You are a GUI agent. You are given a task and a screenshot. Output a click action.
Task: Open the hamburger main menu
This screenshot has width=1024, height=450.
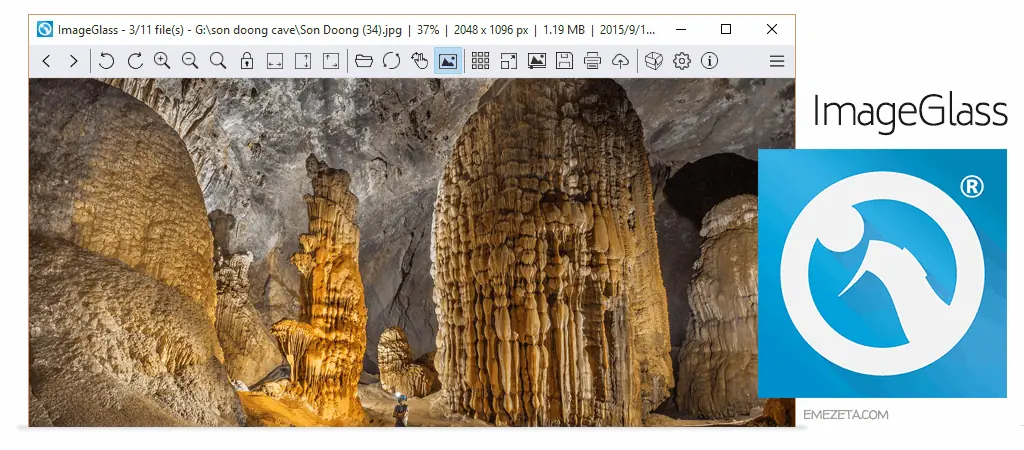coord(776,61)
